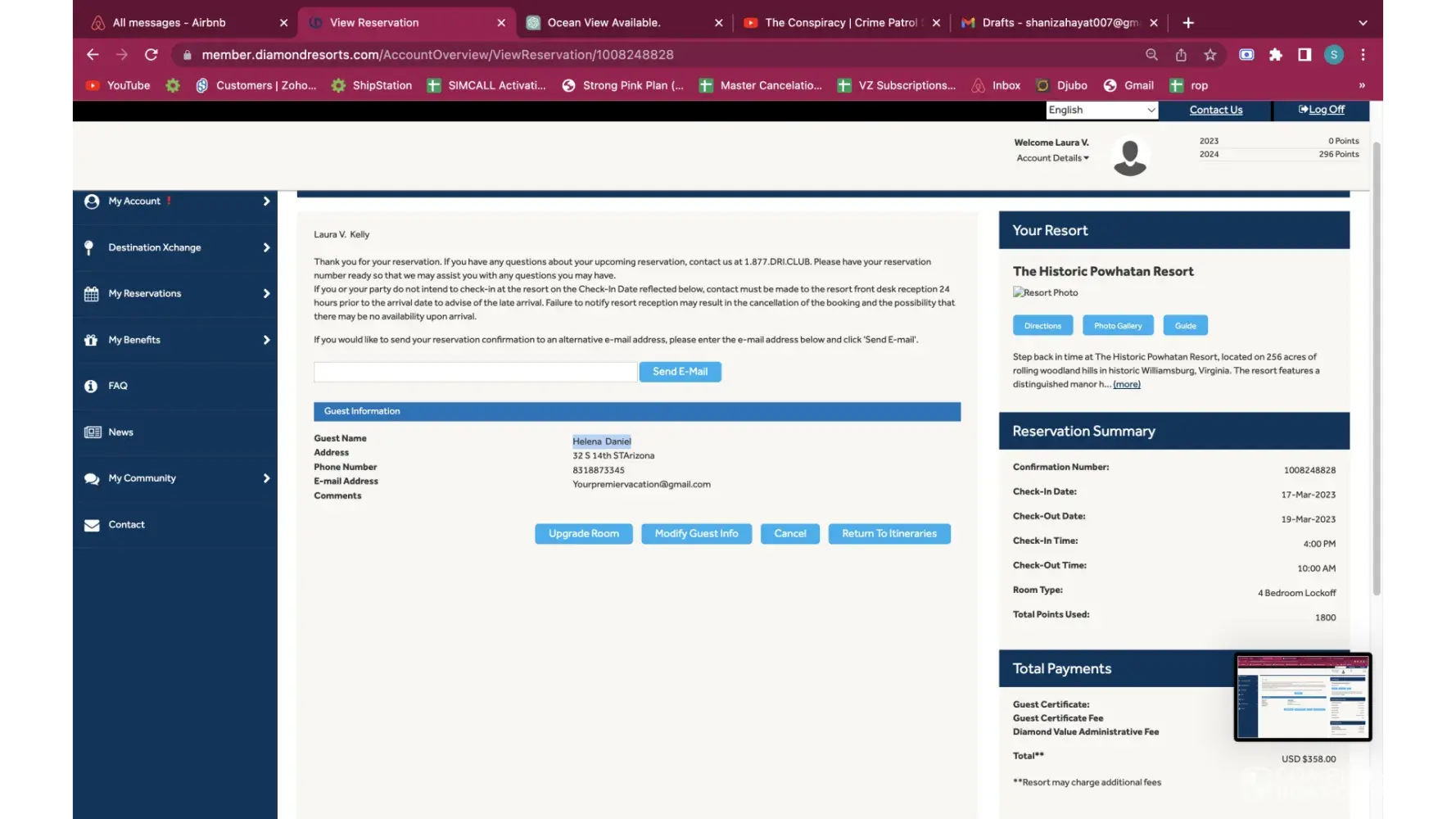This screenshot has width=1456, height=819.
Task: Click the Cancel reservation button
Action: click(x=790, y=534)
